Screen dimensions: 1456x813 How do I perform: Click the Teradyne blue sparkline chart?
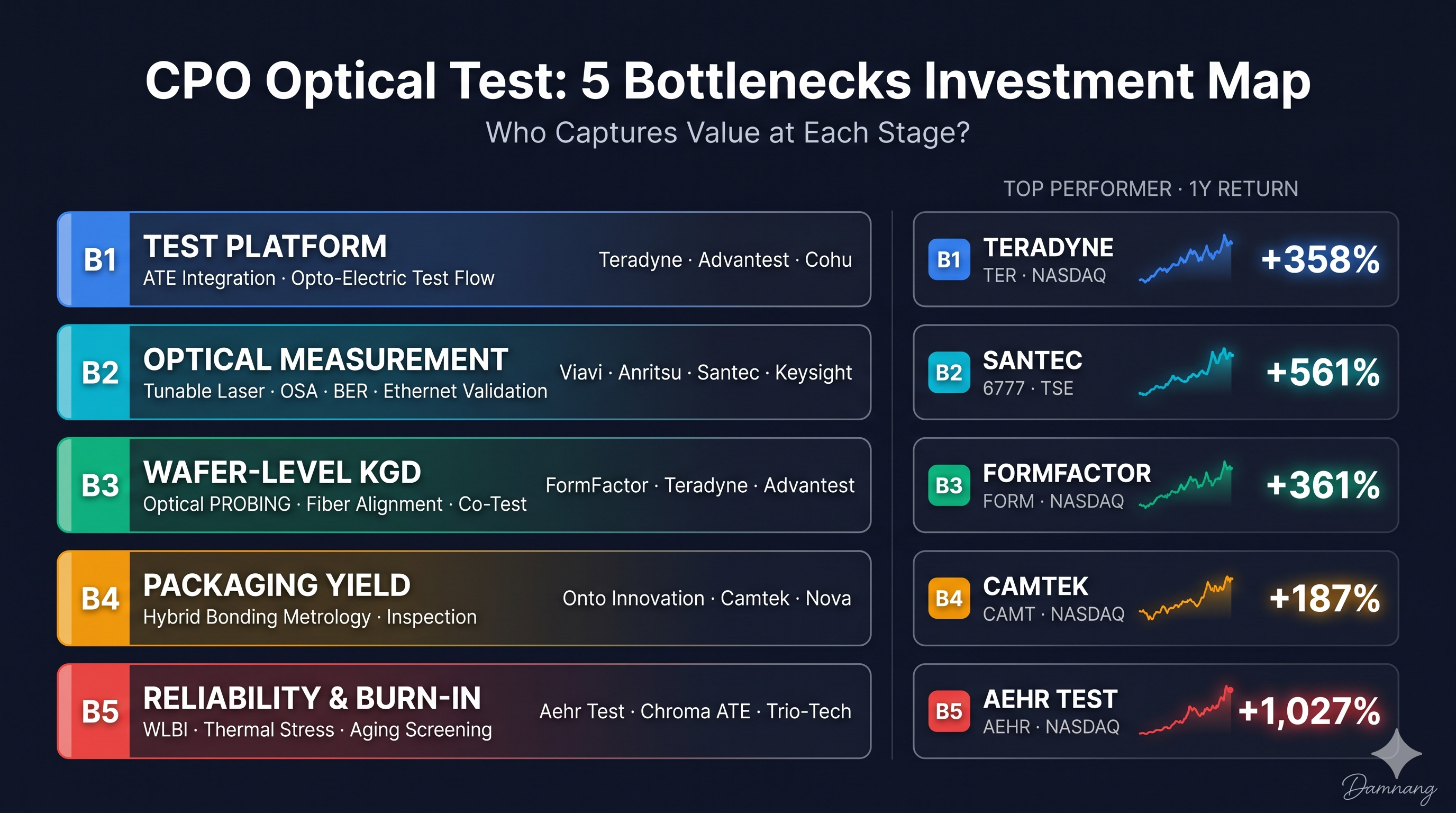pyautogui.click(x=1185, y=259)
